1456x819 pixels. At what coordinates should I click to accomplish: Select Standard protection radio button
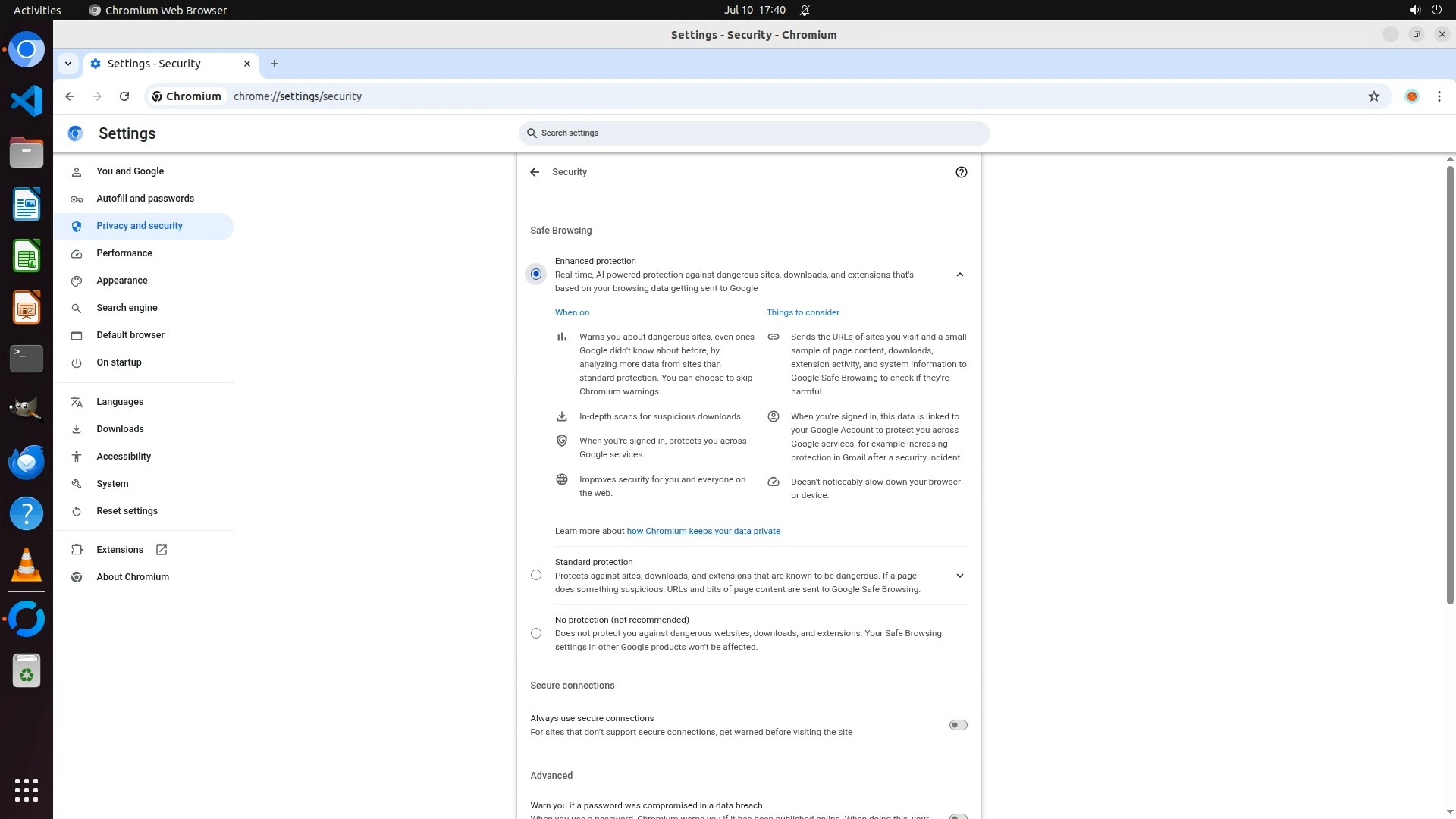536,576
